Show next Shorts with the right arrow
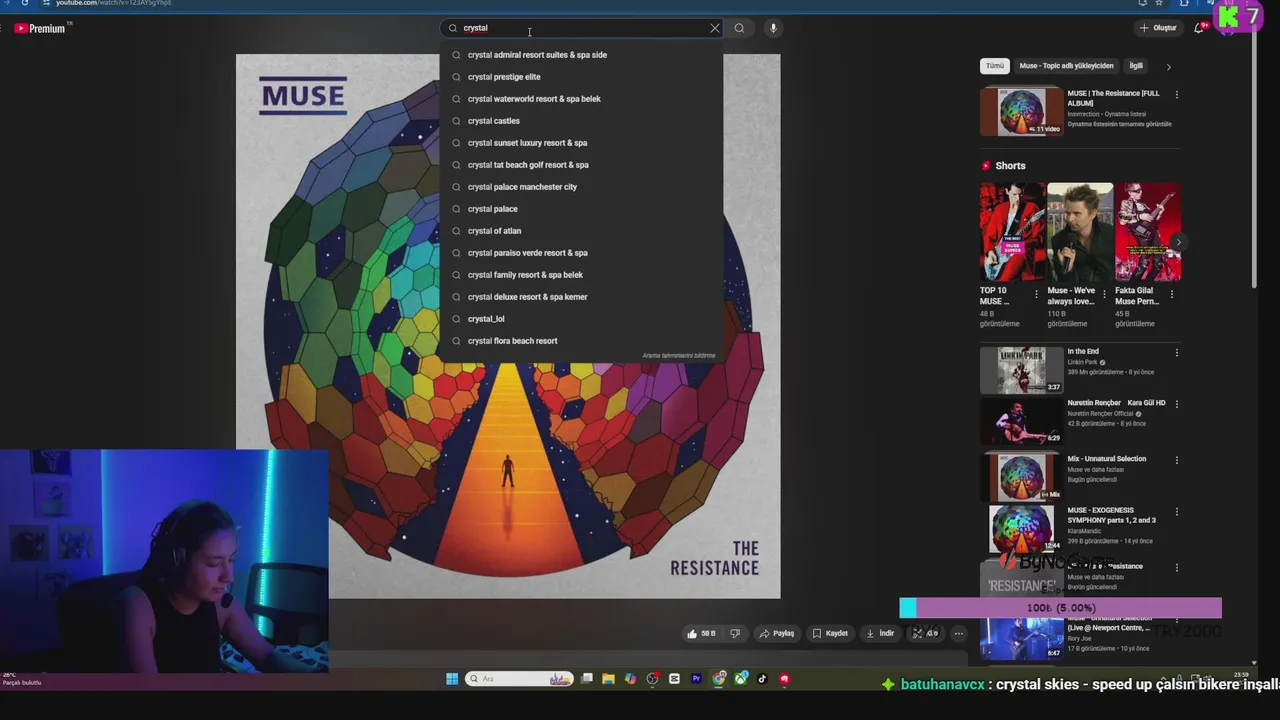The image size is (1280, 720). [x=1178, y=242]
